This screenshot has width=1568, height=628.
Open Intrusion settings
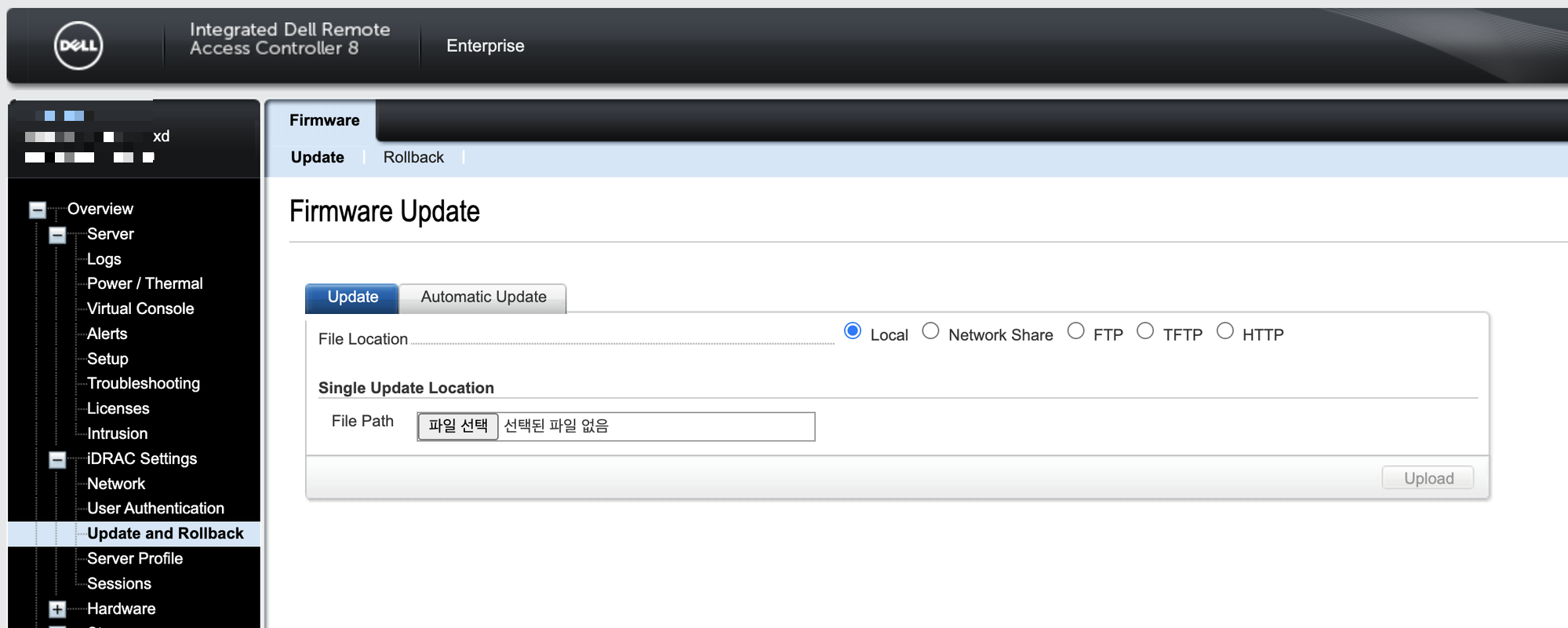118,433
